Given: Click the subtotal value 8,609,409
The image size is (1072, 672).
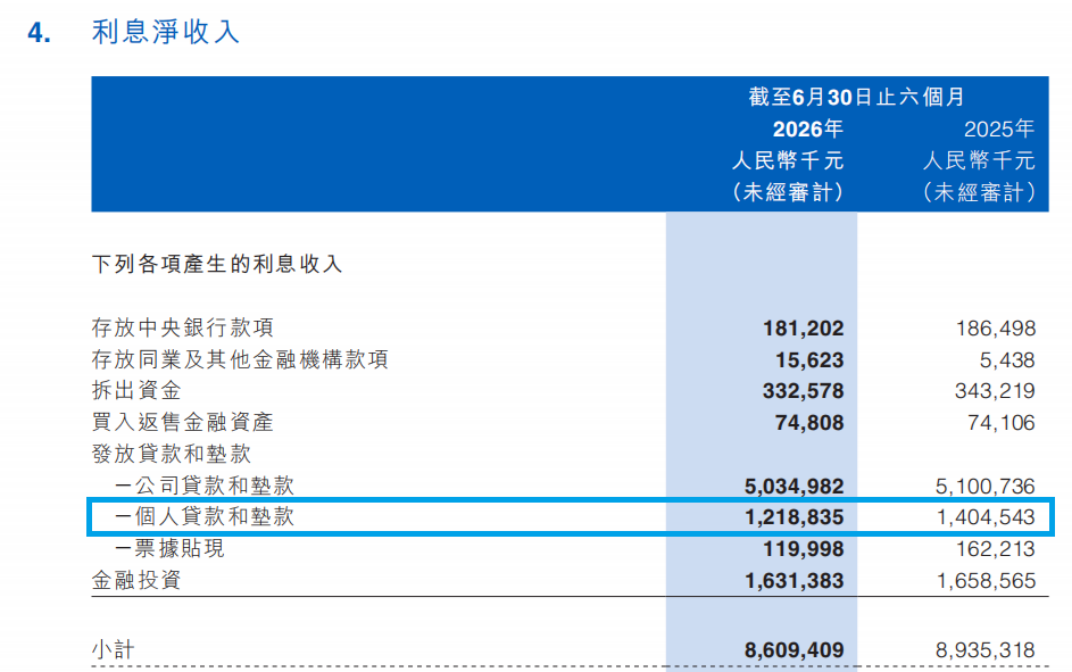Looking at the screenshot, I should click(x=794, y=650).
